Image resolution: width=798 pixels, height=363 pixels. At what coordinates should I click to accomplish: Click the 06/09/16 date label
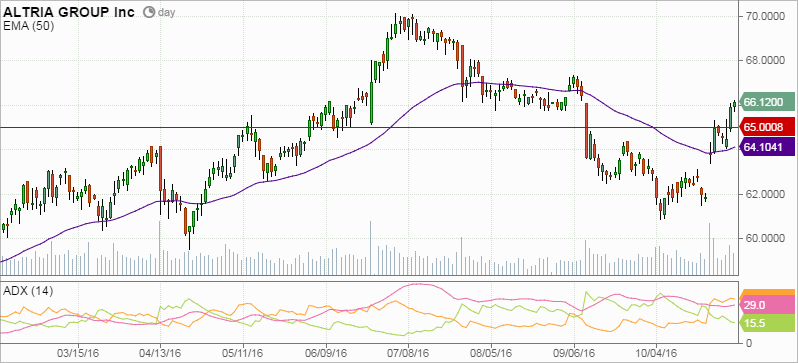click(x=326, y=352)
